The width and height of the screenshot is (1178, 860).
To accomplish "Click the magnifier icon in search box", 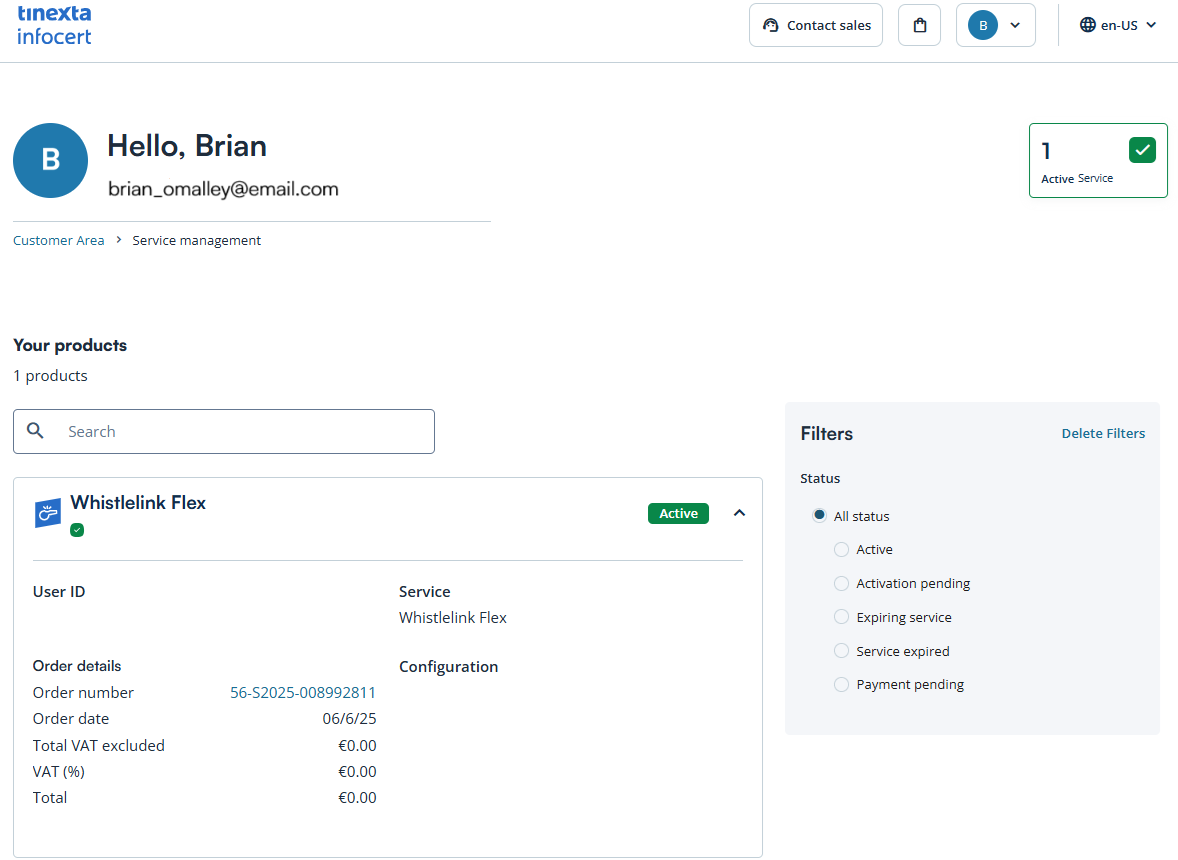I will [36, 431].
